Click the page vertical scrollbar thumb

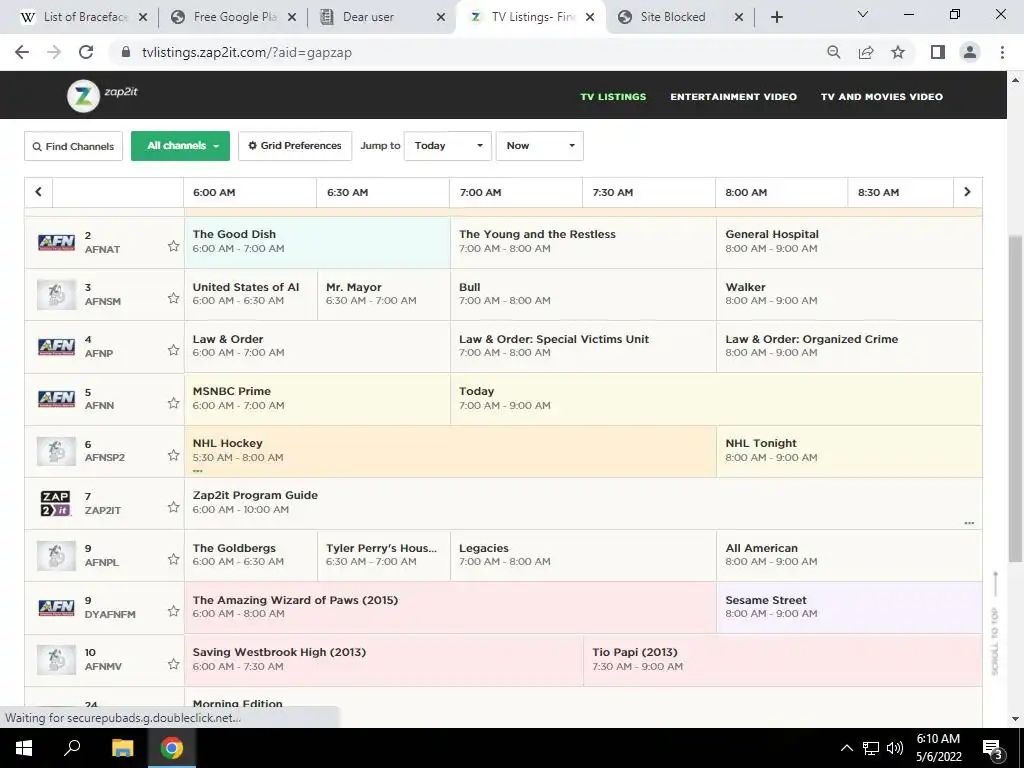point(1015,399)
